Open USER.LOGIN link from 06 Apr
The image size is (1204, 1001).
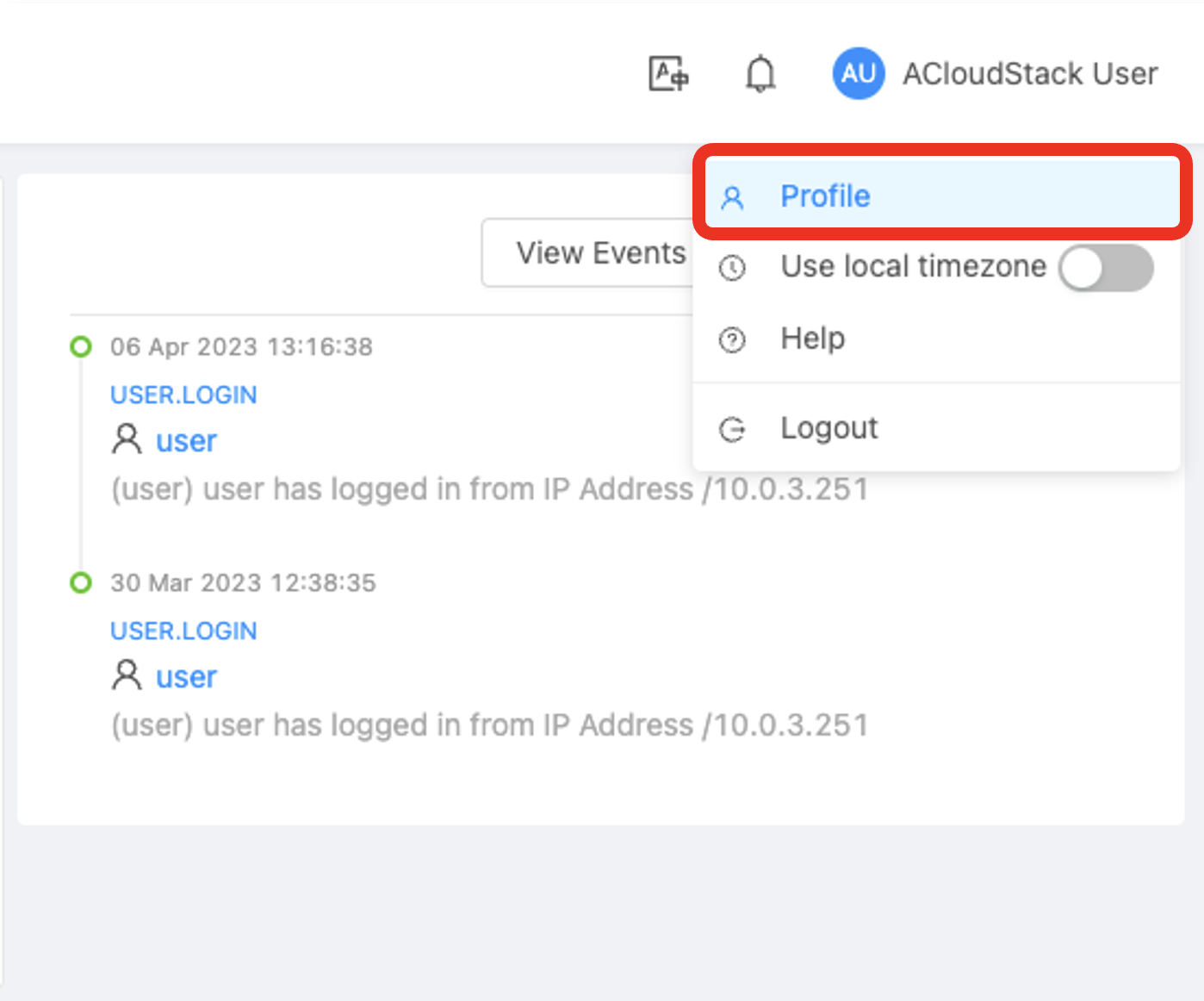(183, 395)
